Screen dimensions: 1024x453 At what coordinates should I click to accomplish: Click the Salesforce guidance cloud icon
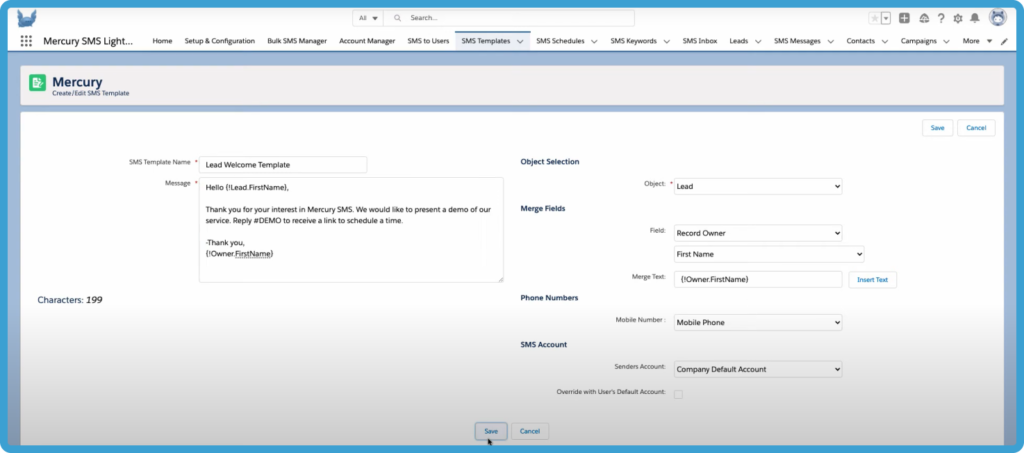point(924,18)
